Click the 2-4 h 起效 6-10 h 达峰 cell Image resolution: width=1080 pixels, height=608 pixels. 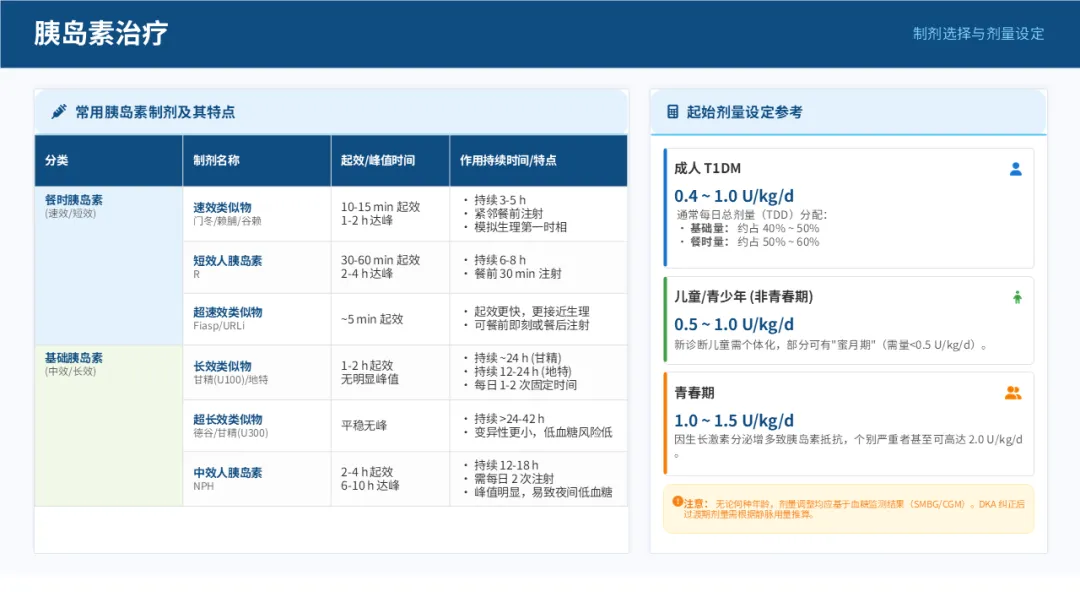pos(391,479)
